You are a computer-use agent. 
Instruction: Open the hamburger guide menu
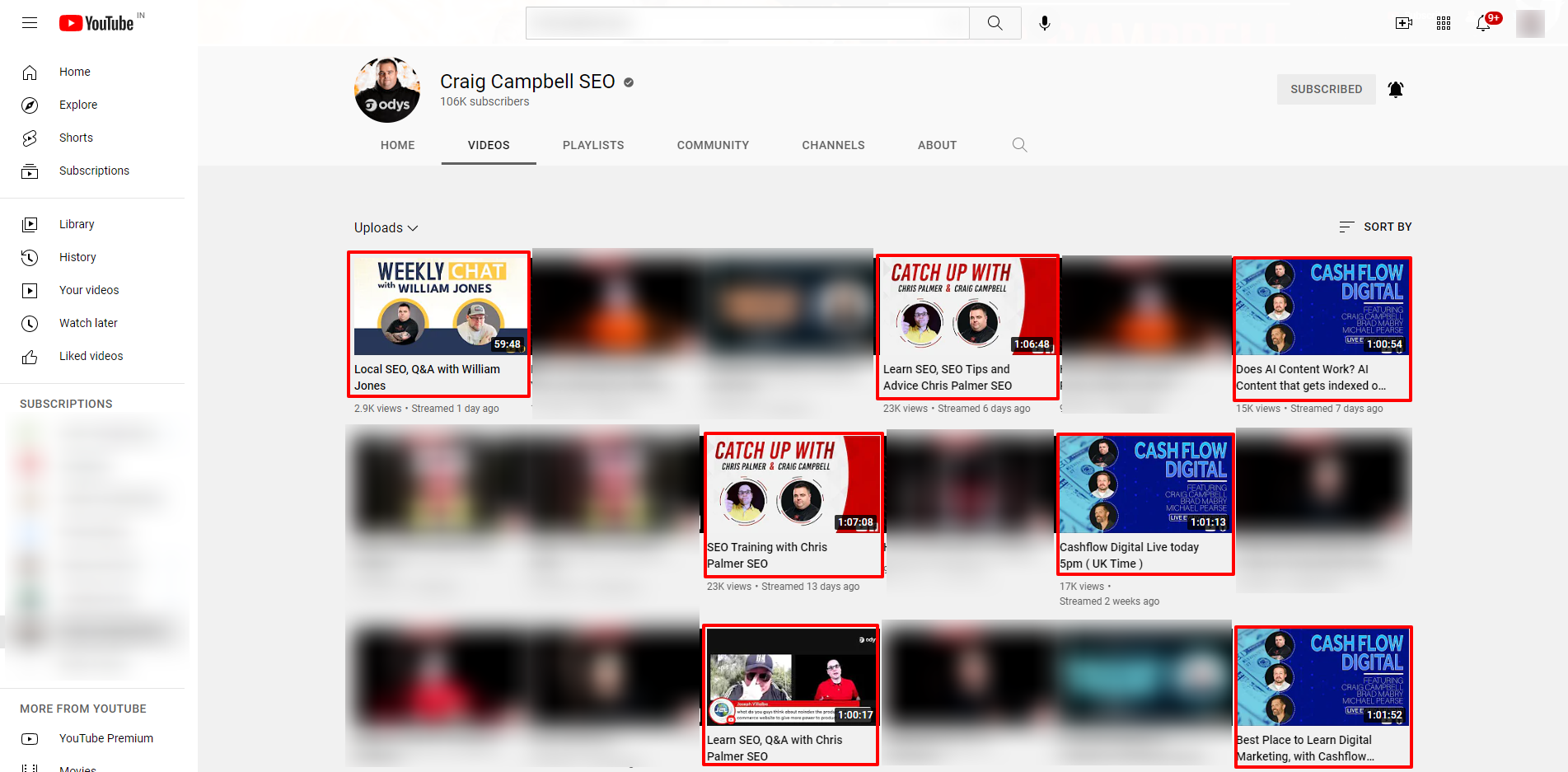click(x=30, y=23)
